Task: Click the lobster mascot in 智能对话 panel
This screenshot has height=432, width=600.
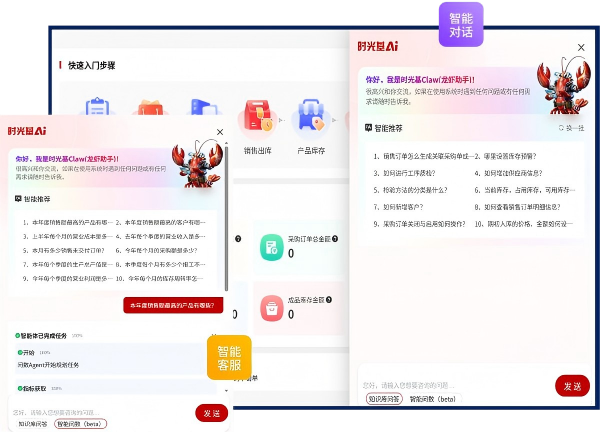Action: tap(563, 86)
